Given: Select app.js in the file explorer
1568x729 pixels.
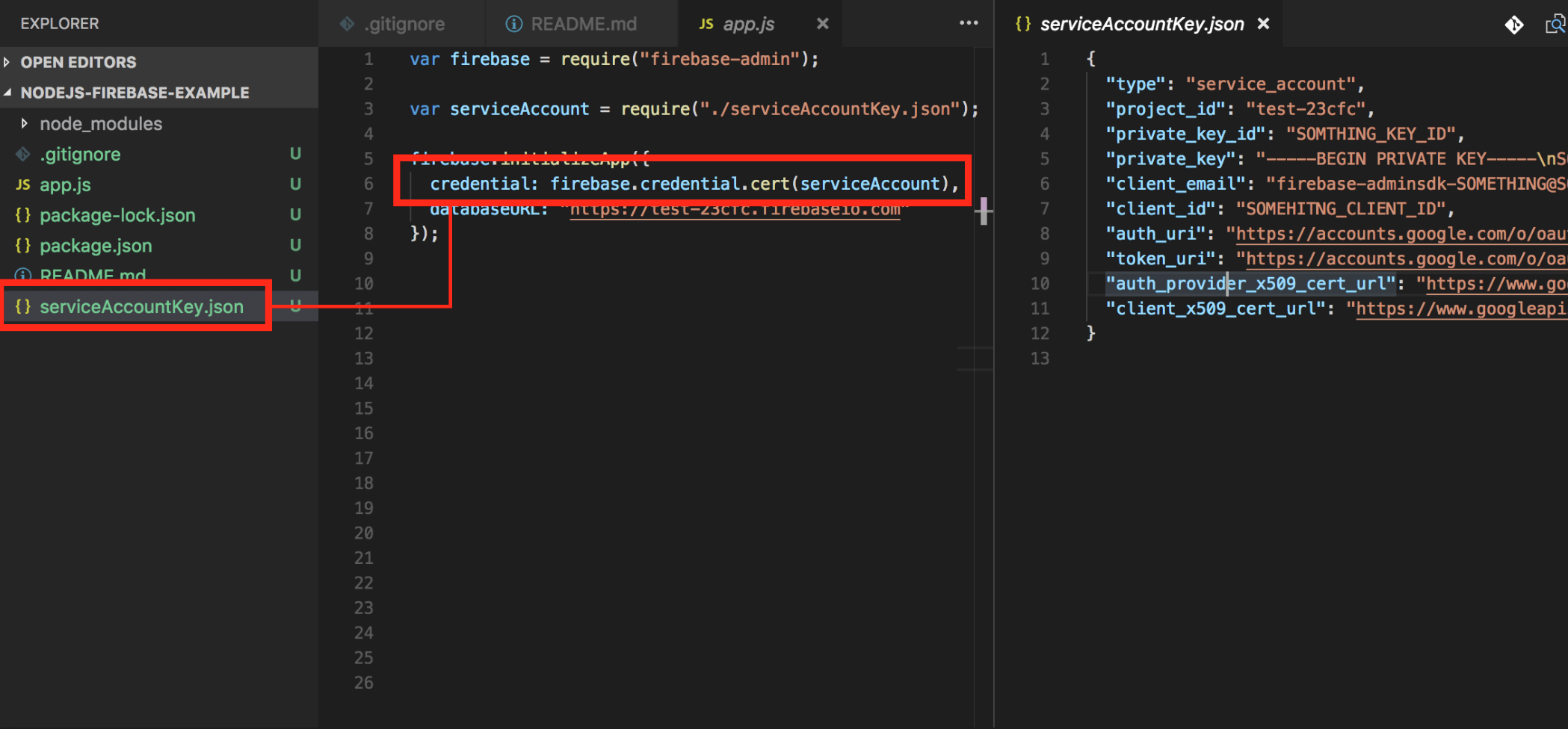Looking at the screenshot, I should click(65, 184).
